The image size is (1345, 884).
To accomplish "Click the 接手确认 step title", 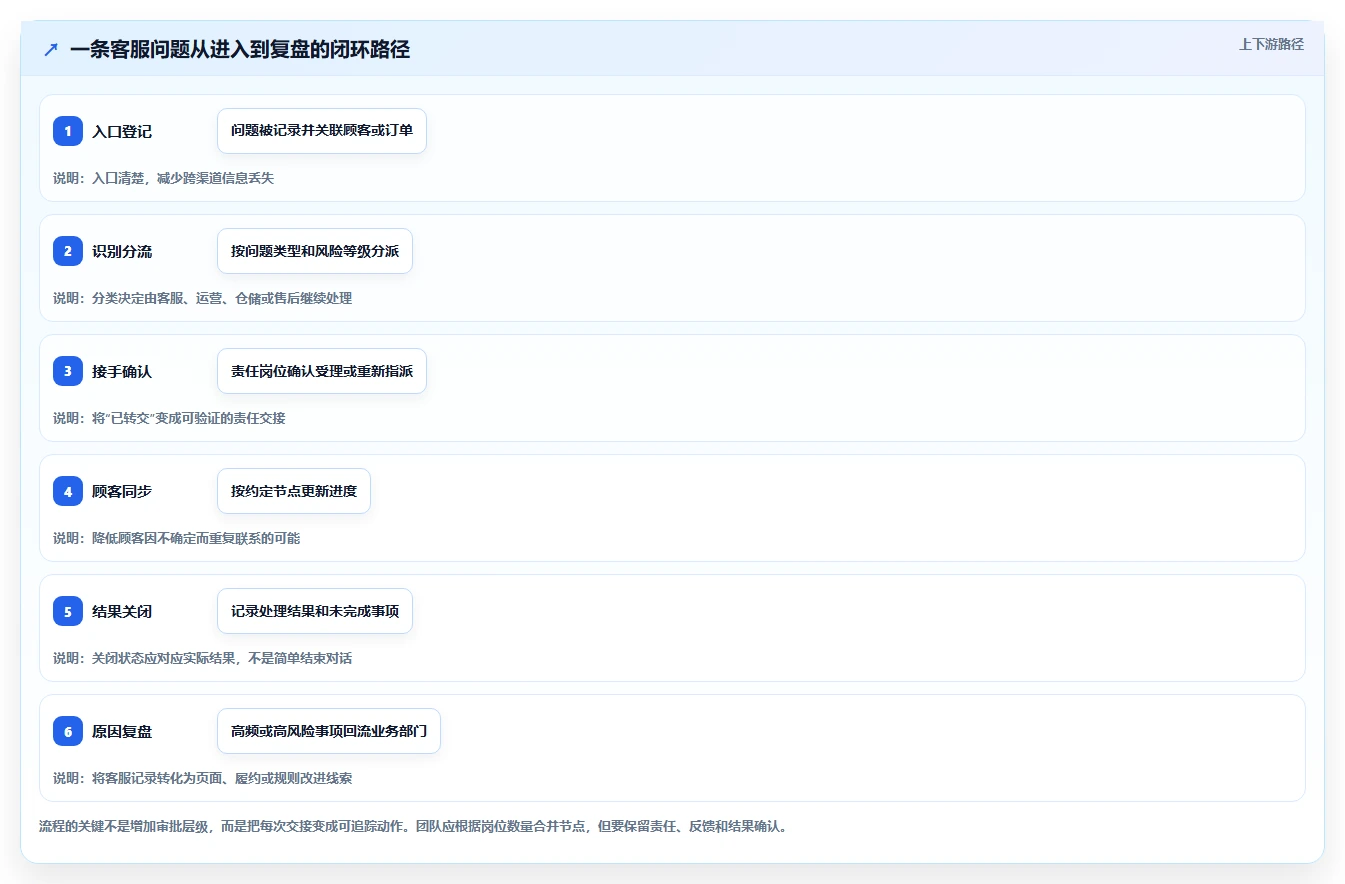I will pos(122,371).
